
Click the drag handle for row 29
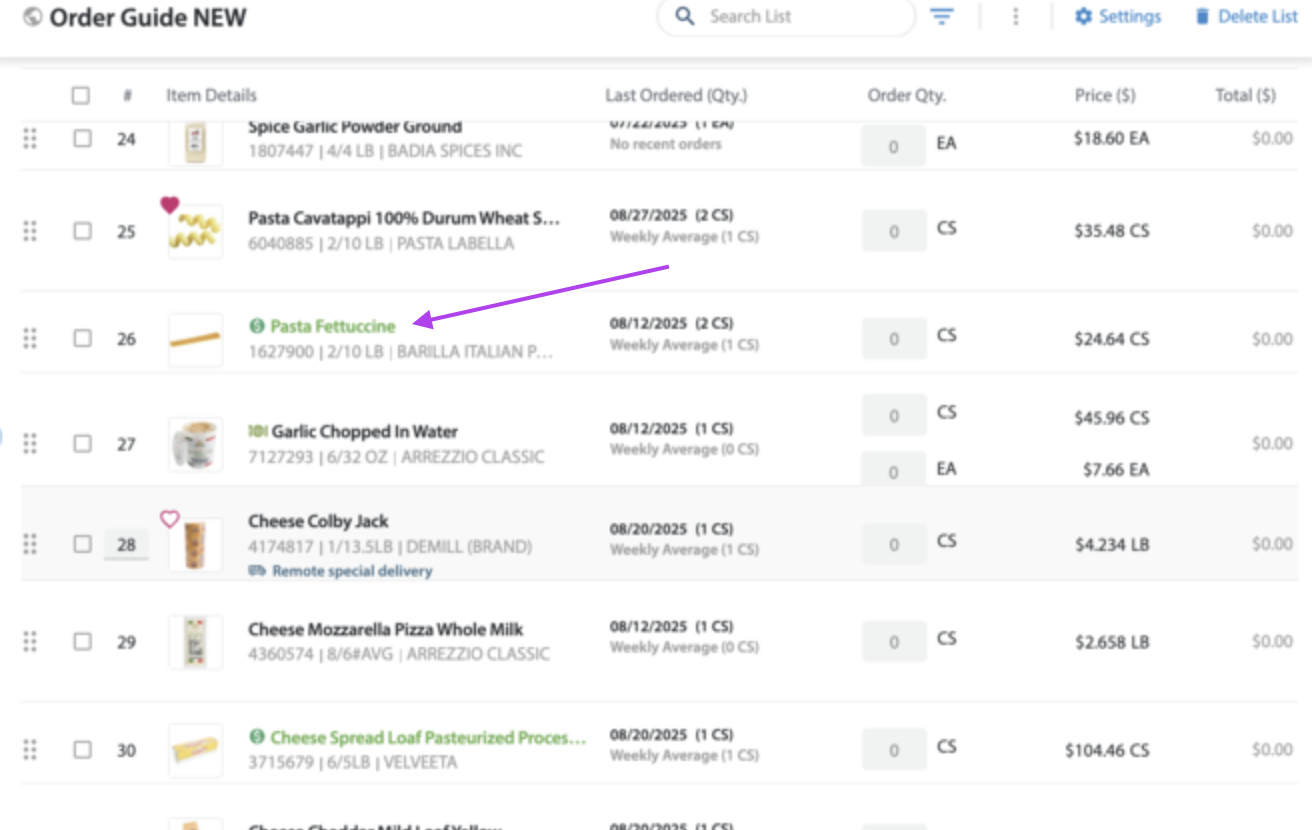(x=30, y=641)
